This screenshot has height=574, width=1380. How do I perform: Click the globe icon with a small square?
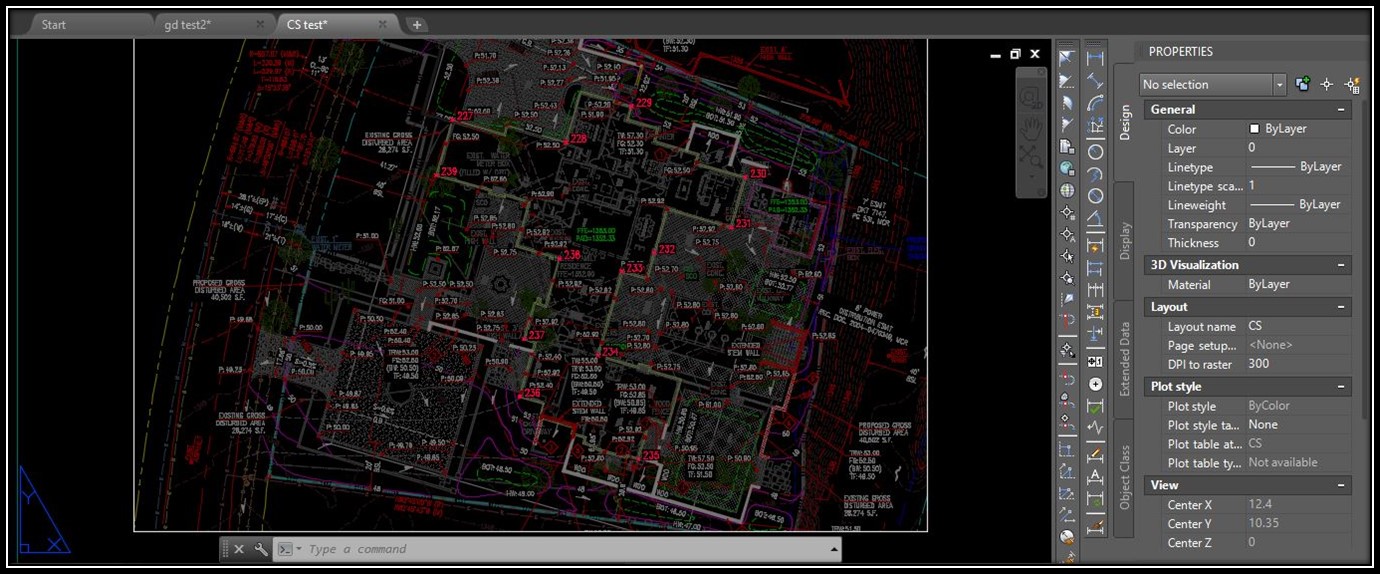(x=1067, y=168)
